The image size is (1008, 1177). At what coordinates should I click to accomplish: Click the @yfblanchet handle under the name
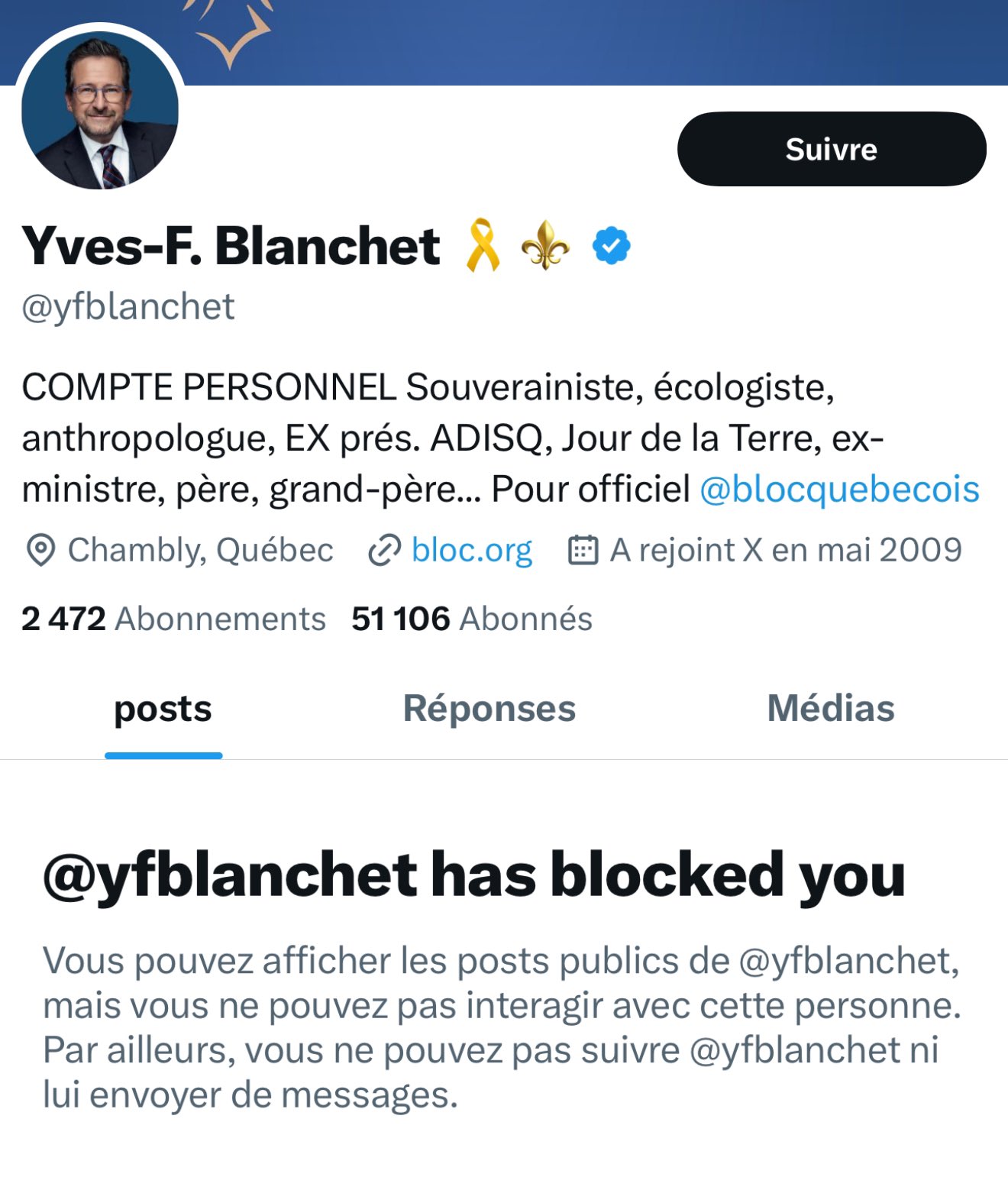(128, 307)
